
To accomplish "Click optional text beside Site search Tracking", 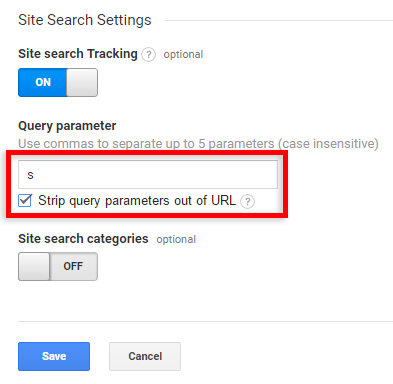I will click(183, 54).
